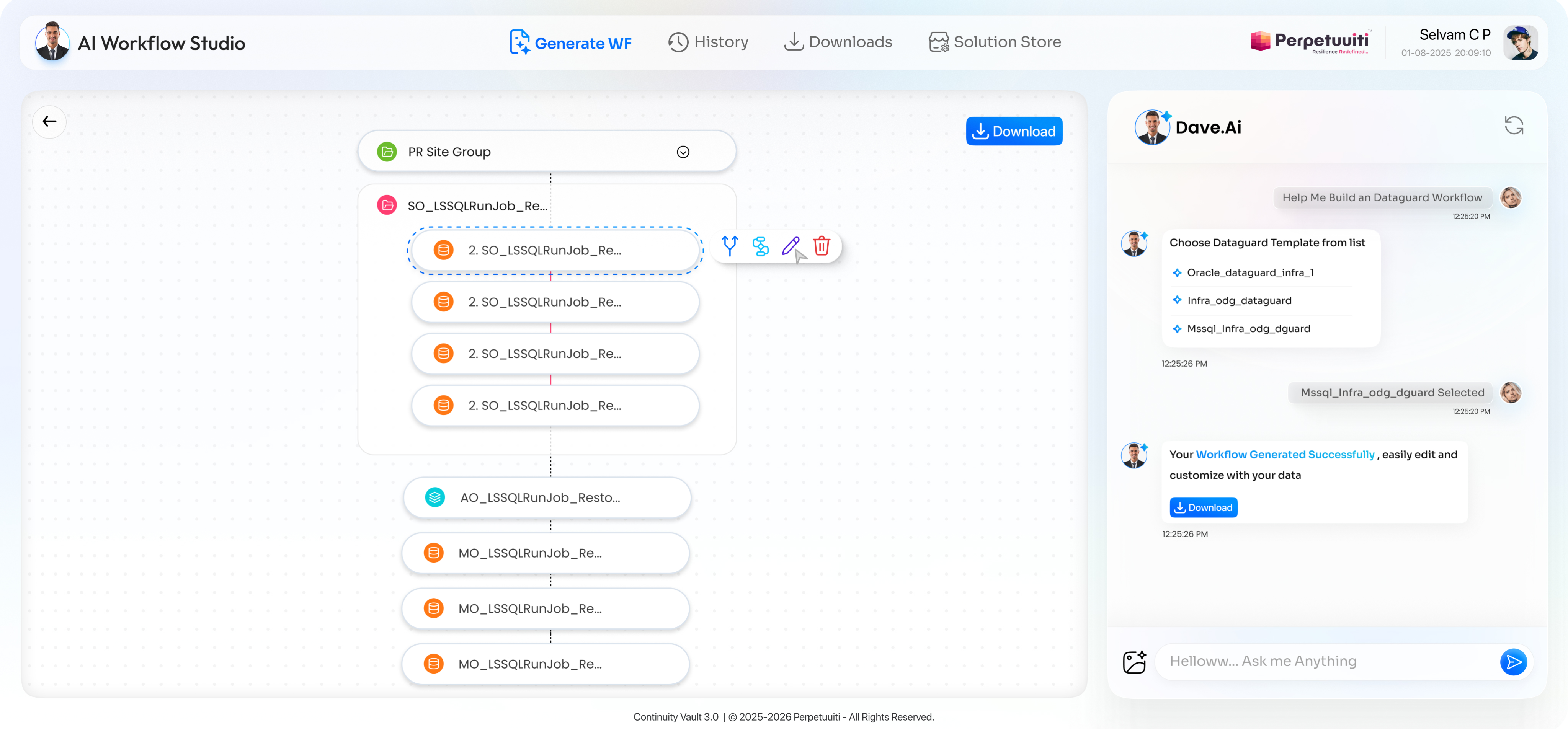Click the purple pencil edit icon
This screenshot has width=1568, height=729.
pyautogui.click(x=790, y=246)
